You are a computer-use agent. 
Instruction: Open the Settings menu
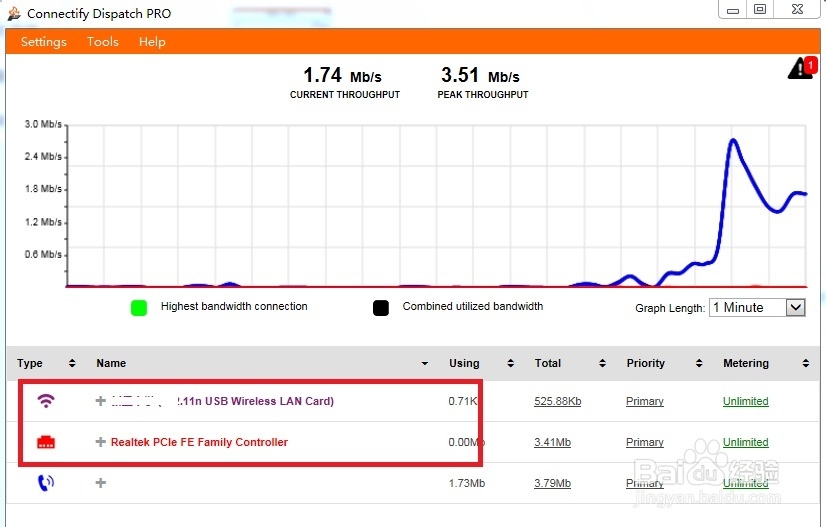click(44, 42)
